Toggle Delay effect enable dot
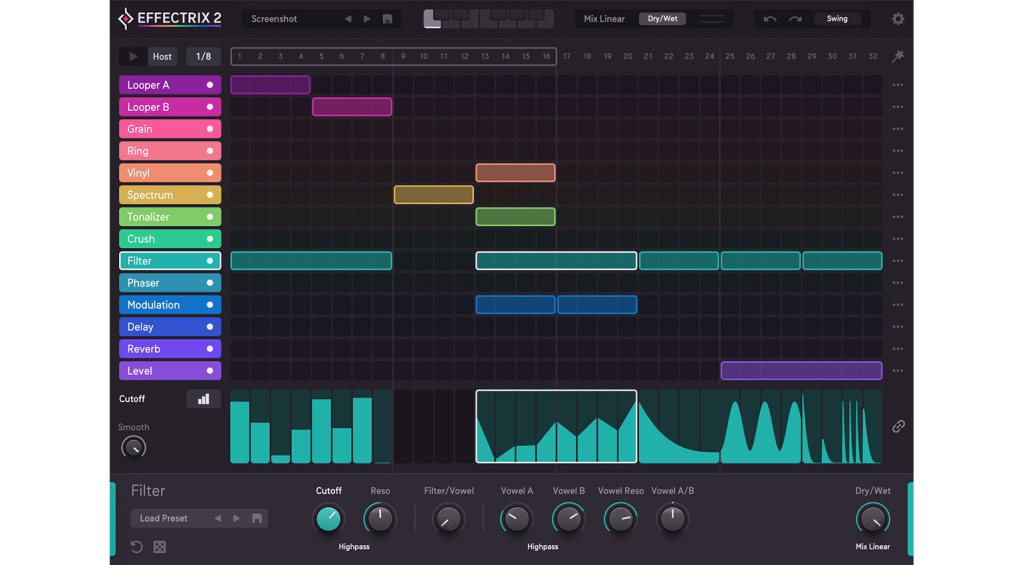The width and height of the screenshot is (1024, 565). click(x=210, y=327)
